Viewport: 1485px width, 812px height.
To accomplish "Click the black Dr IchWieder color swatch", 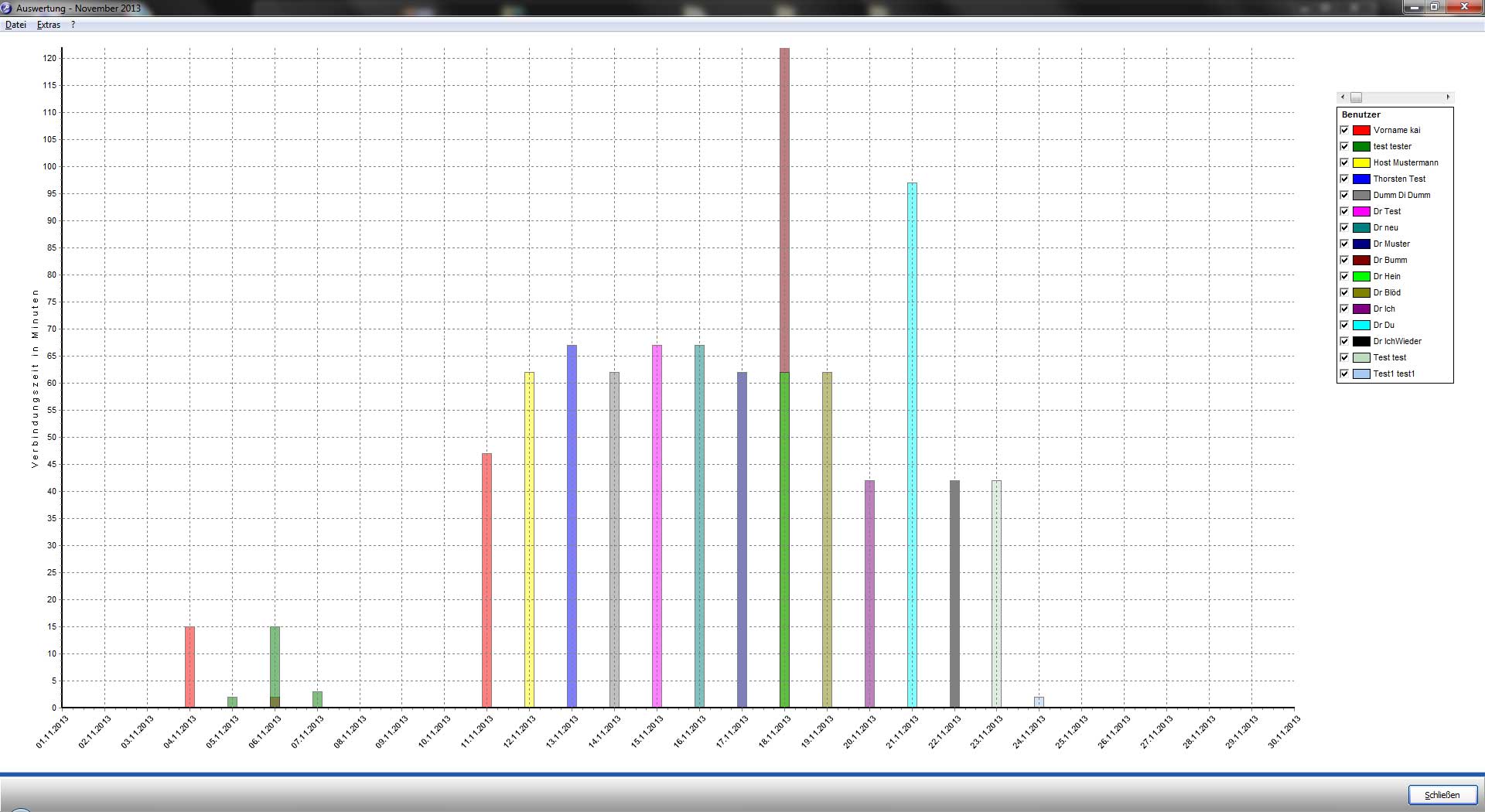I will click(1361, 341).
